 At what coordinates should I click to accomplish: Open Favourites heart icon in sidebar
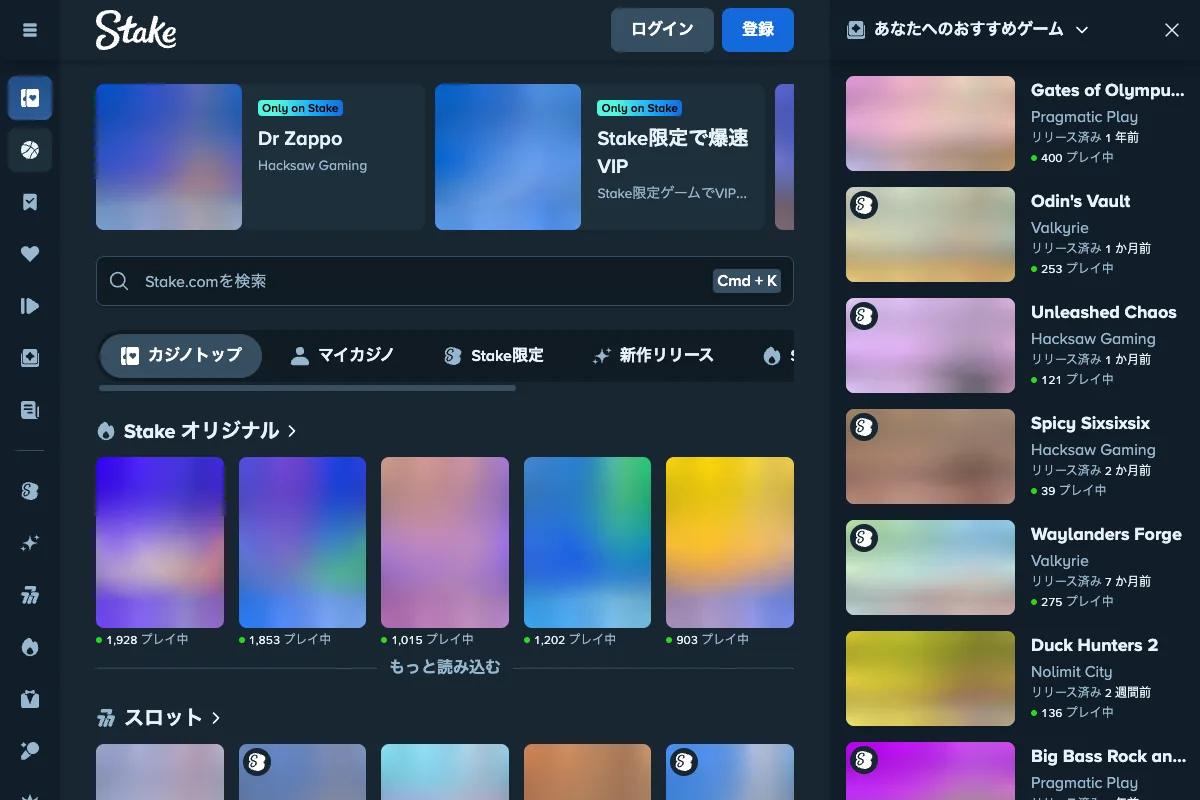coord(30,254)
